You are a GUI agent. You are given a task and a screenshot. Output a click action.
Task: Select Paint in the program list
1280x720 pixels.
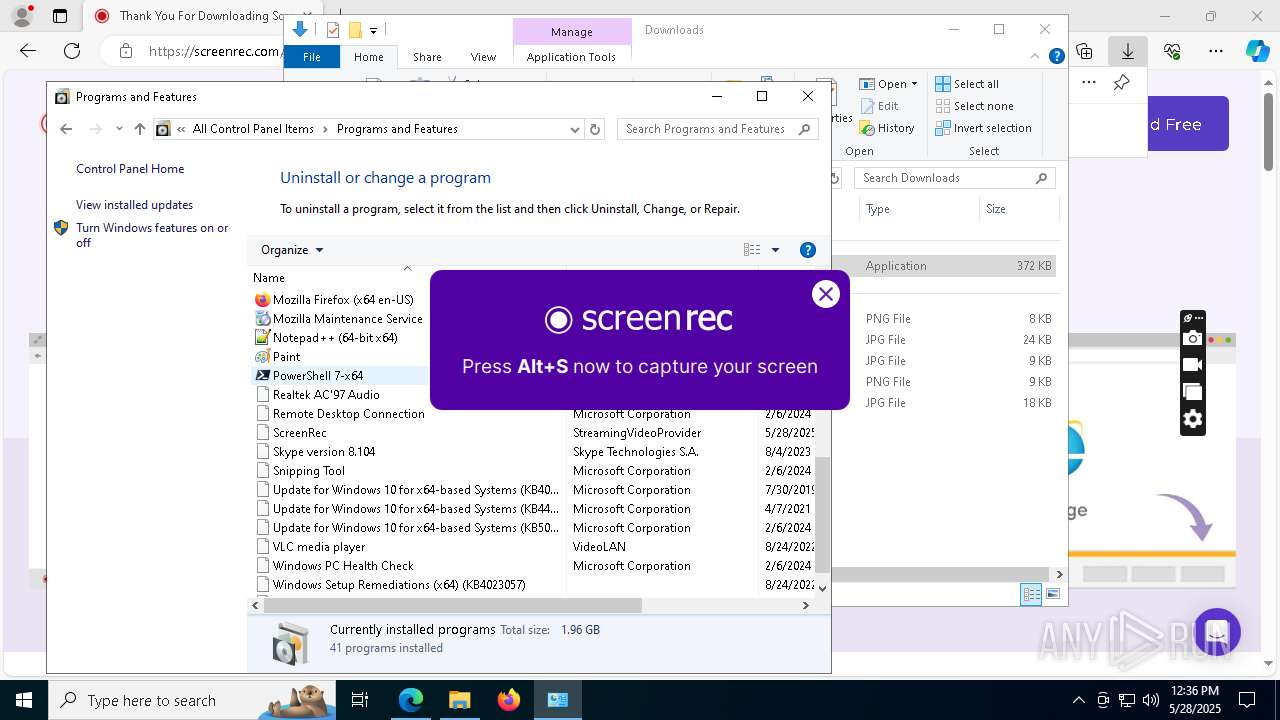286,357
